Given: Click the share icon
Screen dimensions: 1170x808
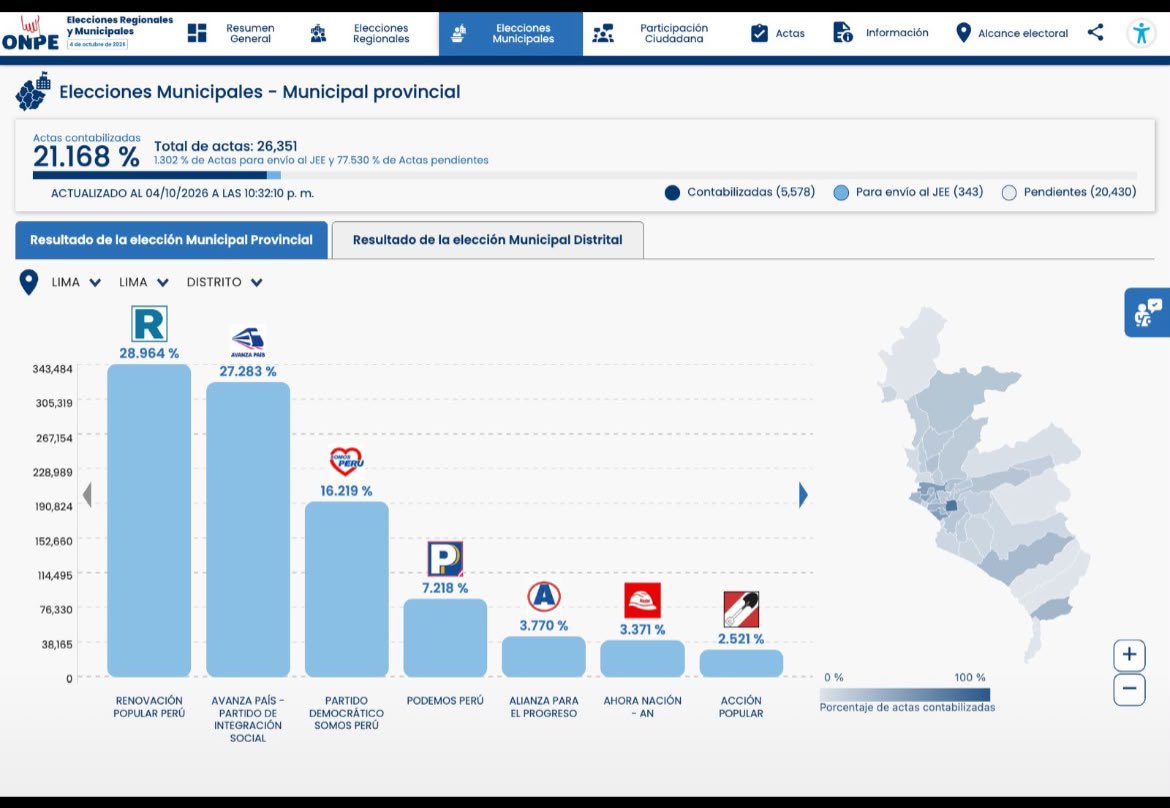Looking at the screenshot, I should (x=1095, y=32).
